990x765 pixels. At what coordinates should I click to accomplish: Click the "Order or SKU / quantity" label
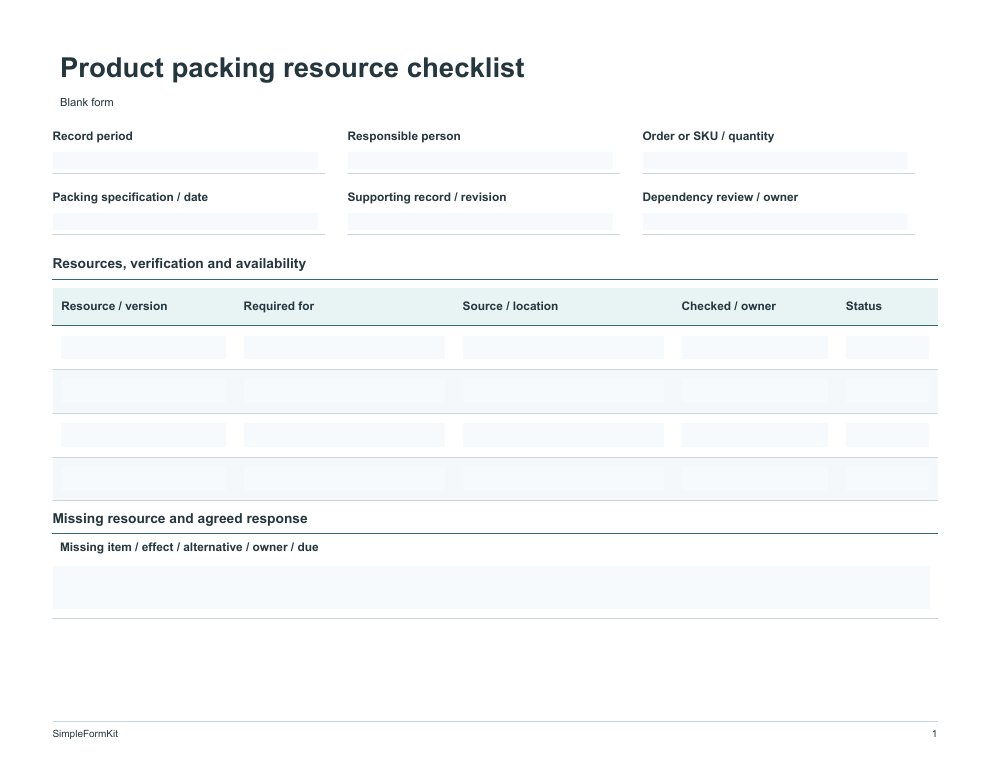(708, 136)
